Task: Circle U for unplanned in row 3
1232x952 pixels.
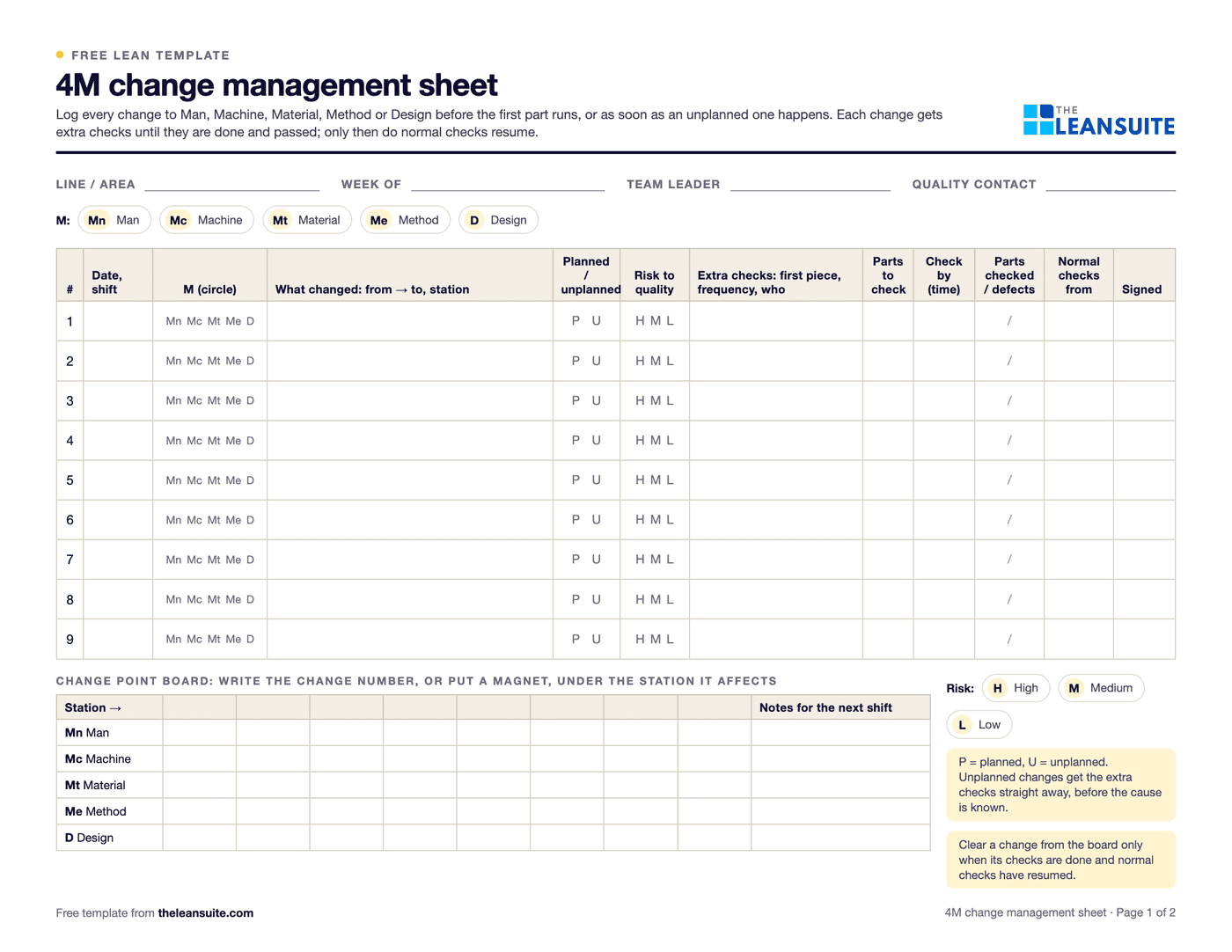Action: (597, 400)
